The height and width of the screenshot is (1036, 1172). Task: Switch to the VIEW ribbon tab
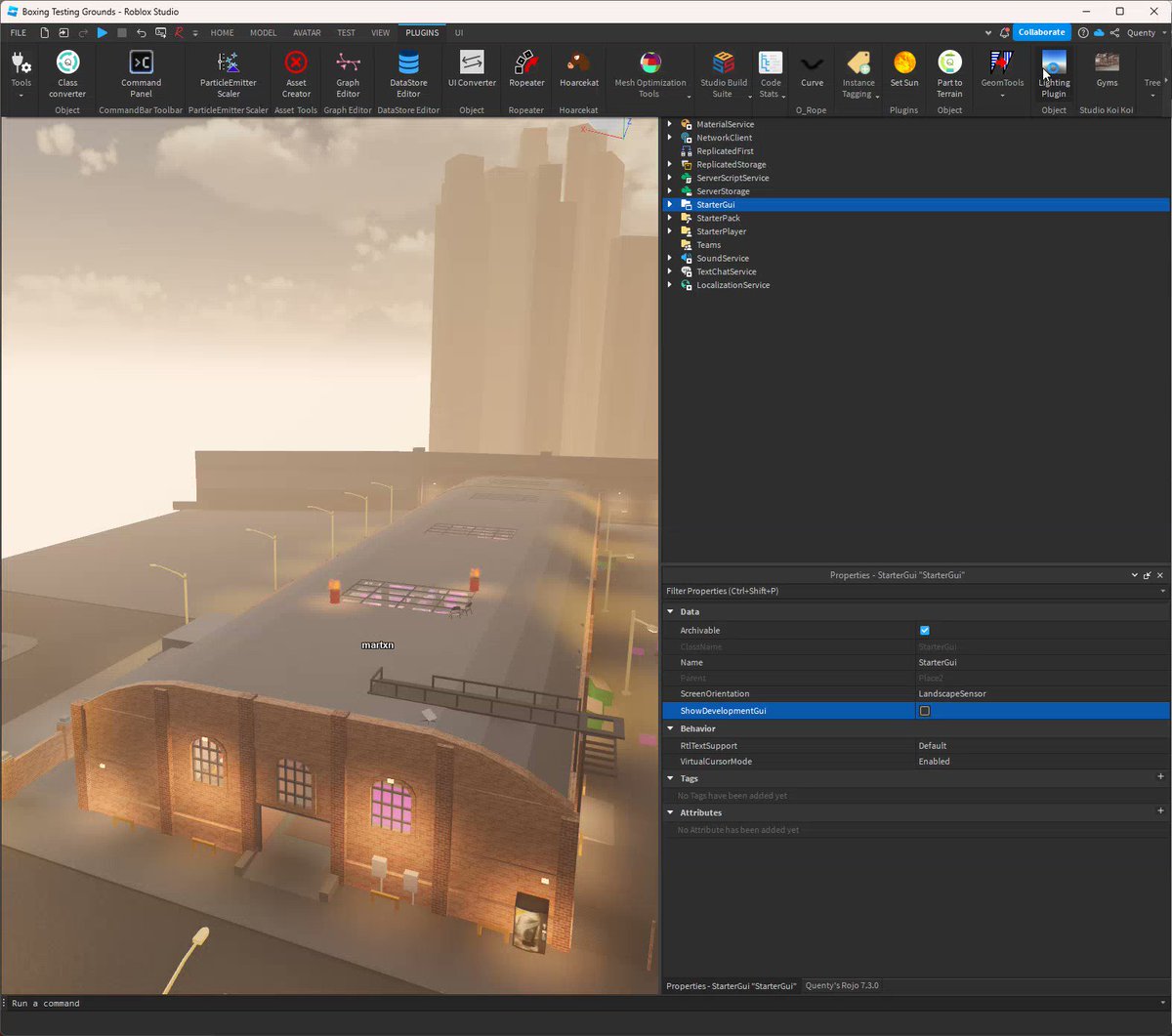380,32
